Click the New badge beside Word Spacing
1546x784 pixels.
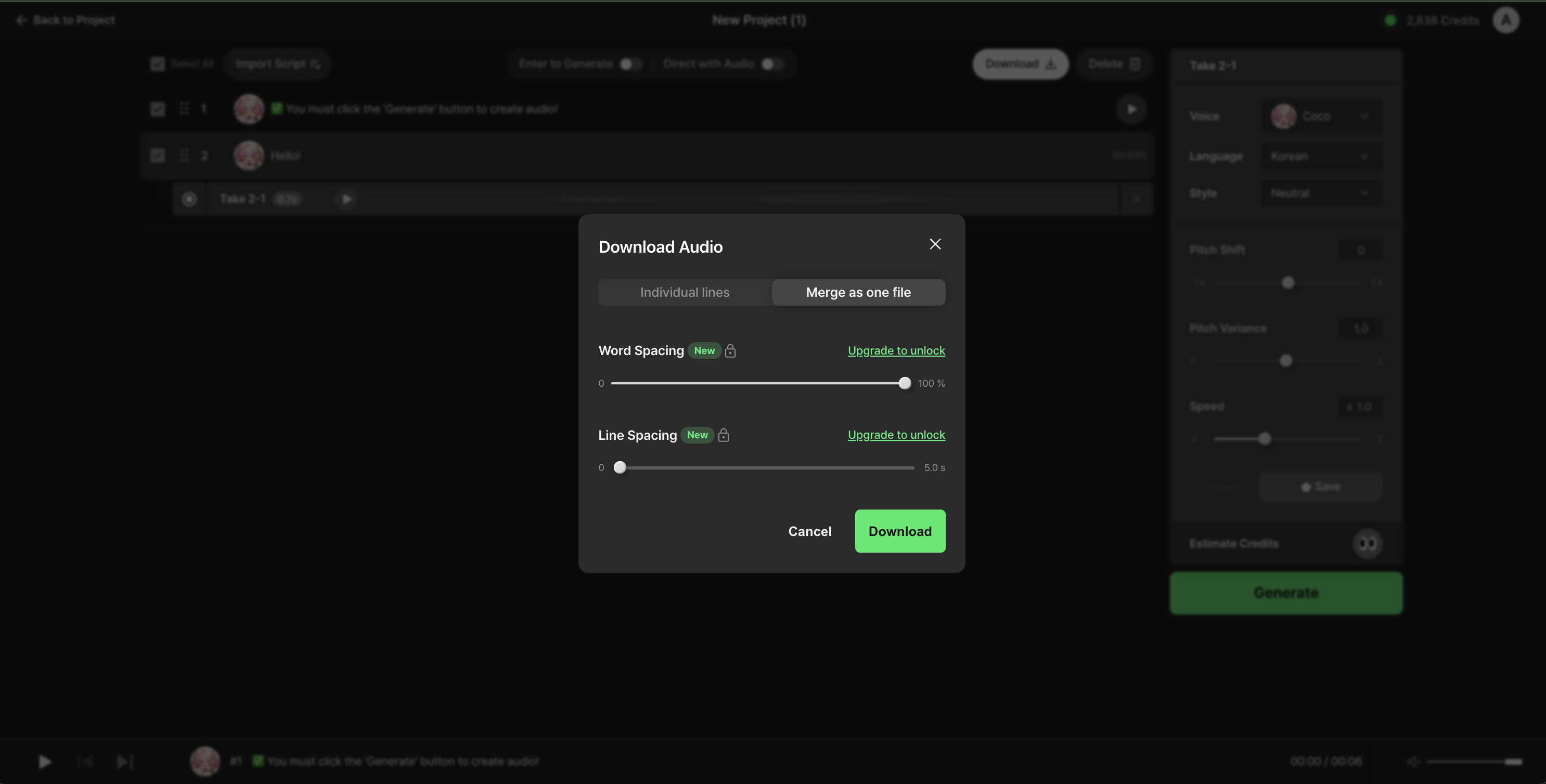704,350
